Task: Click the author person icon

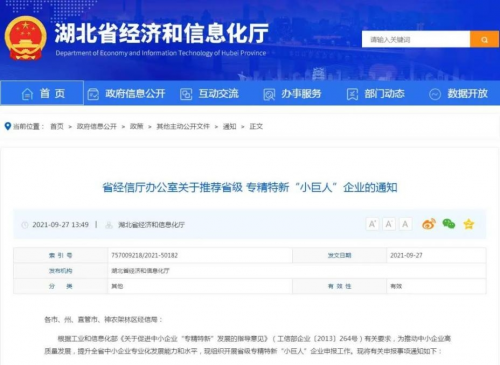Action: pyautogui.click(x=109, y=225)
